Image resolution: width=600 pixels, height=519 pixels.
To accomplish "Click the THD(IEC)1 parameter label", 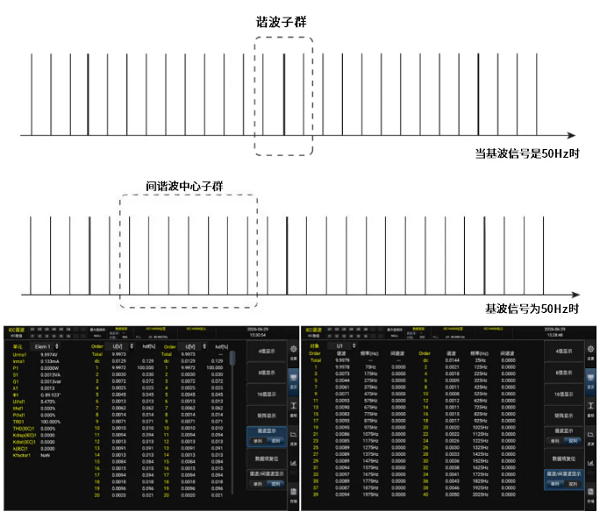I will pos(24,429).
